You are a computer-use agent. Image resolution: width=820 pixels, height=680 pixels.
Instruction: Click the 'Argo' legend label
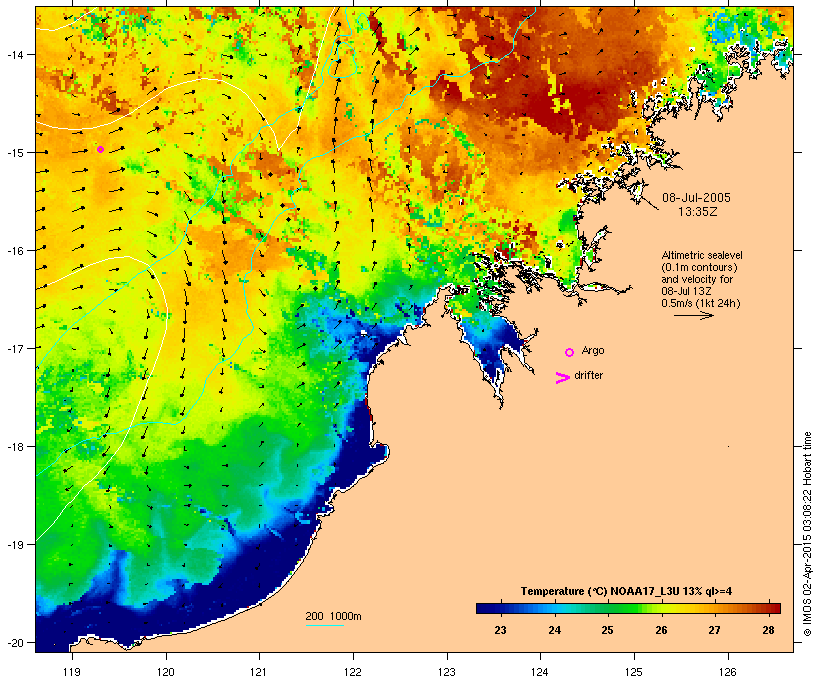pos(593,350)
